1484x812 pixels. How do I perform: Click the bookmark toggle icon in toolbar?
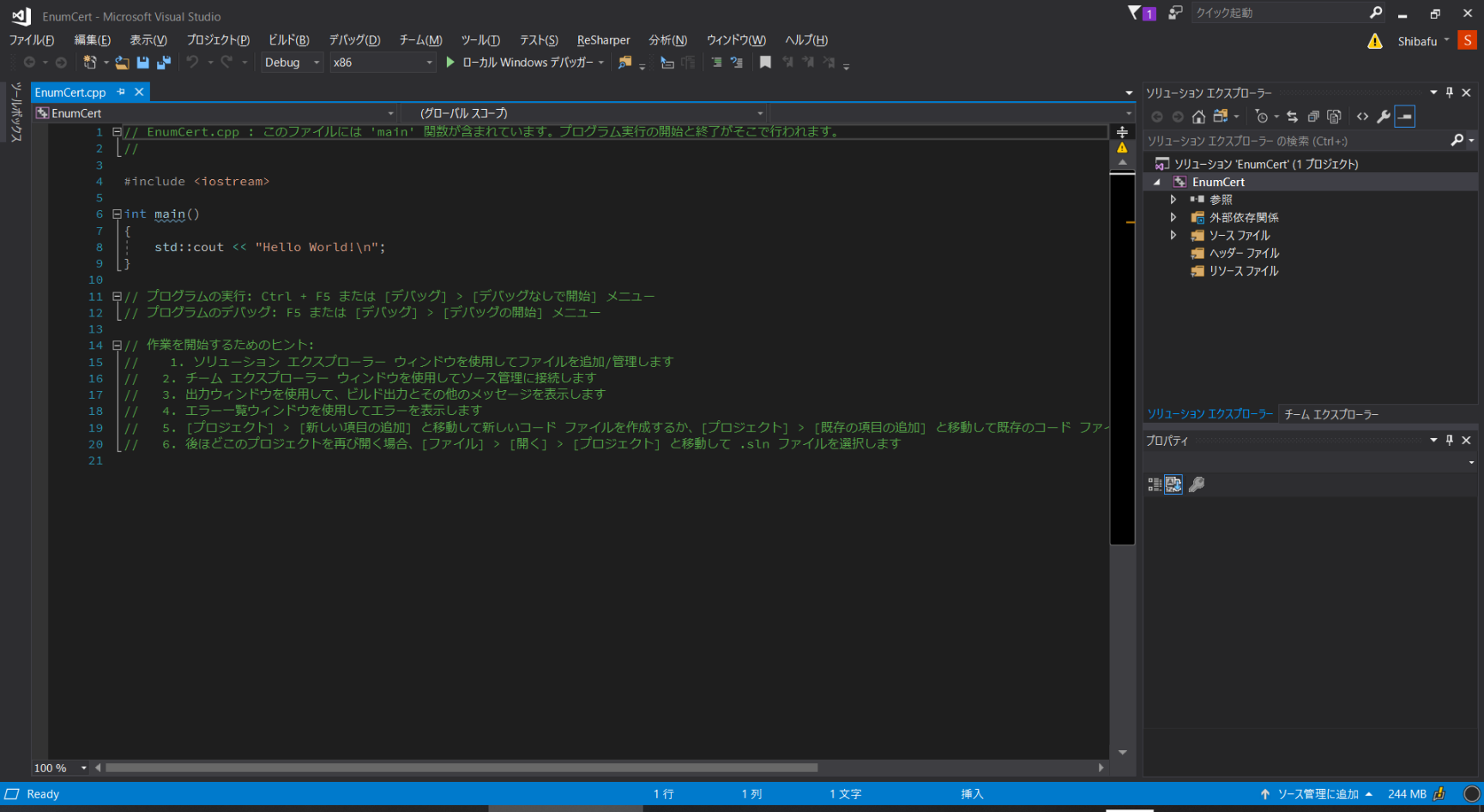click(x=765, y=63)
